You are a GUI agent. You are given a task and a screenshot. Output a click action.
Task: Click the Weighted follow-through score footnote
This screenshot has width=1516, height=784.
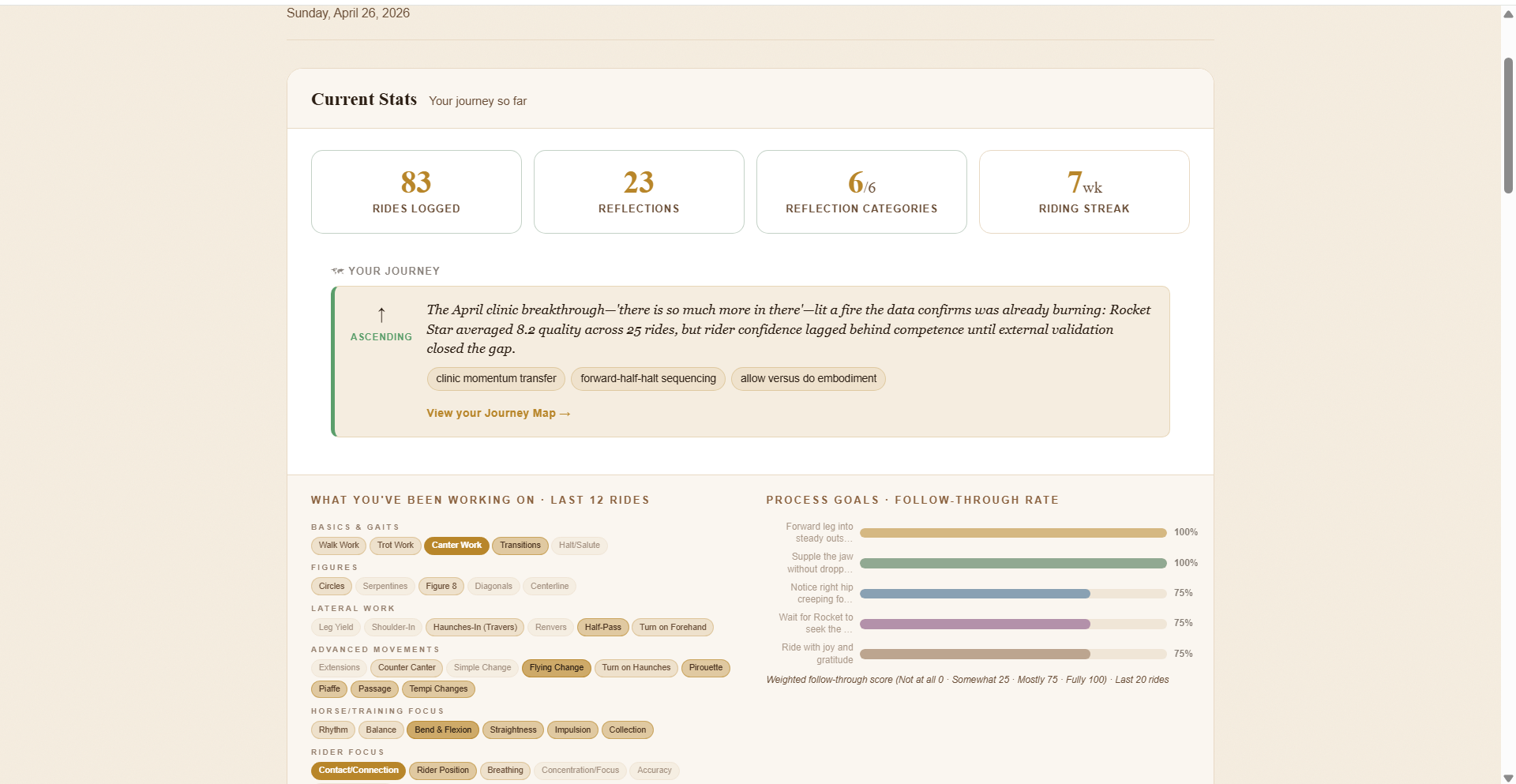point(967,680)
